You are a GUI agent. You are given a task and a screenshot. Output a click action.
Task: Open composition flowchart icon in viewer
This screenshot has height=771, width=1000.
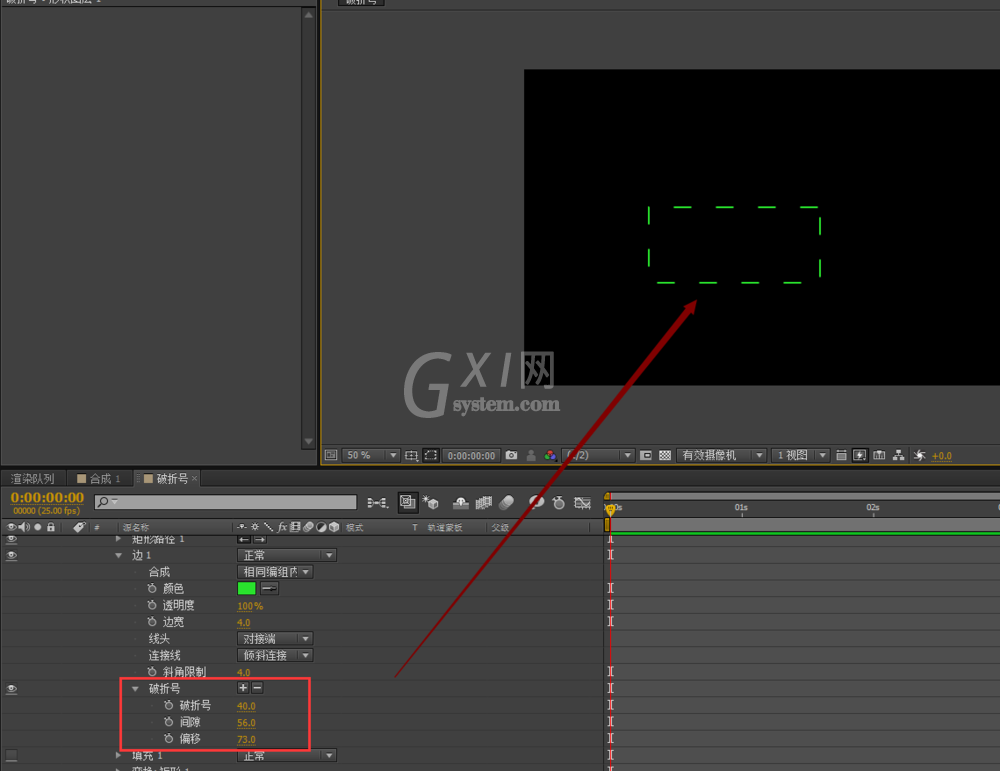(899, 455)
